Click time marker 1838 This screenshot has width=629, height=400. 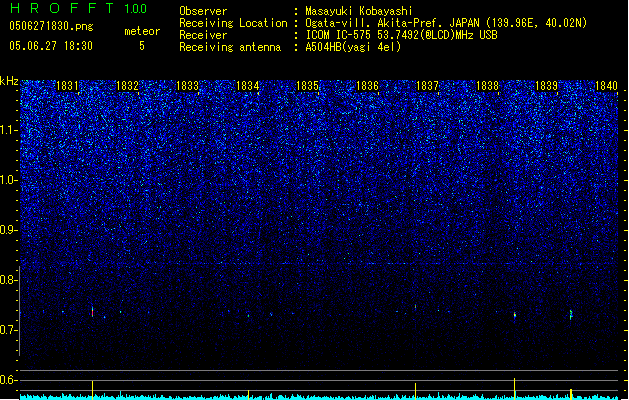click(487, 86)
